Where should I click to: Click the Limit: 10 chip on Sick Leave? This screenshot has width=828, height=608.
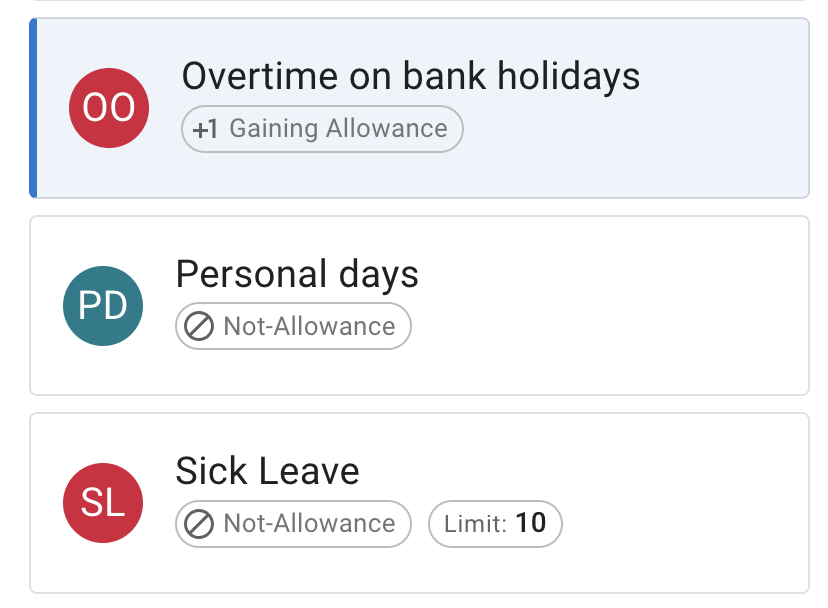click(x=495, y=523)
